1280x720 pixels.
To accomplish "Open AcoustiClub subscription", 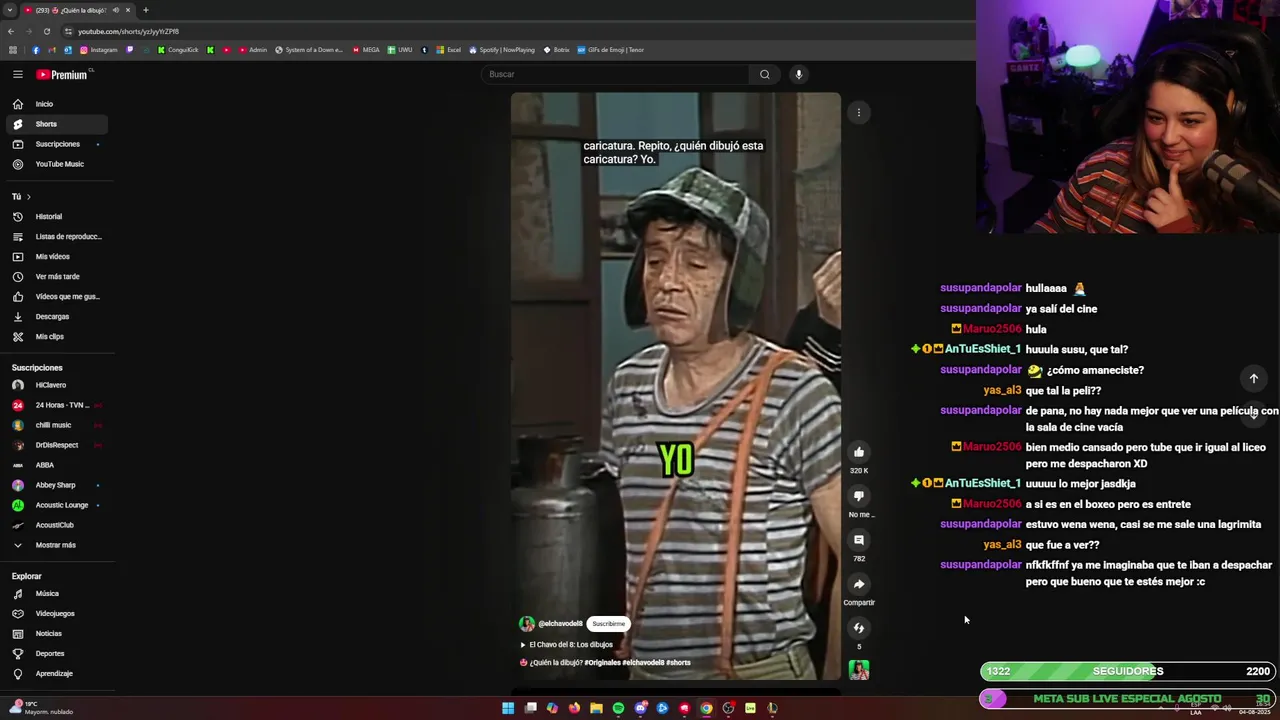I will pos(56,525).
